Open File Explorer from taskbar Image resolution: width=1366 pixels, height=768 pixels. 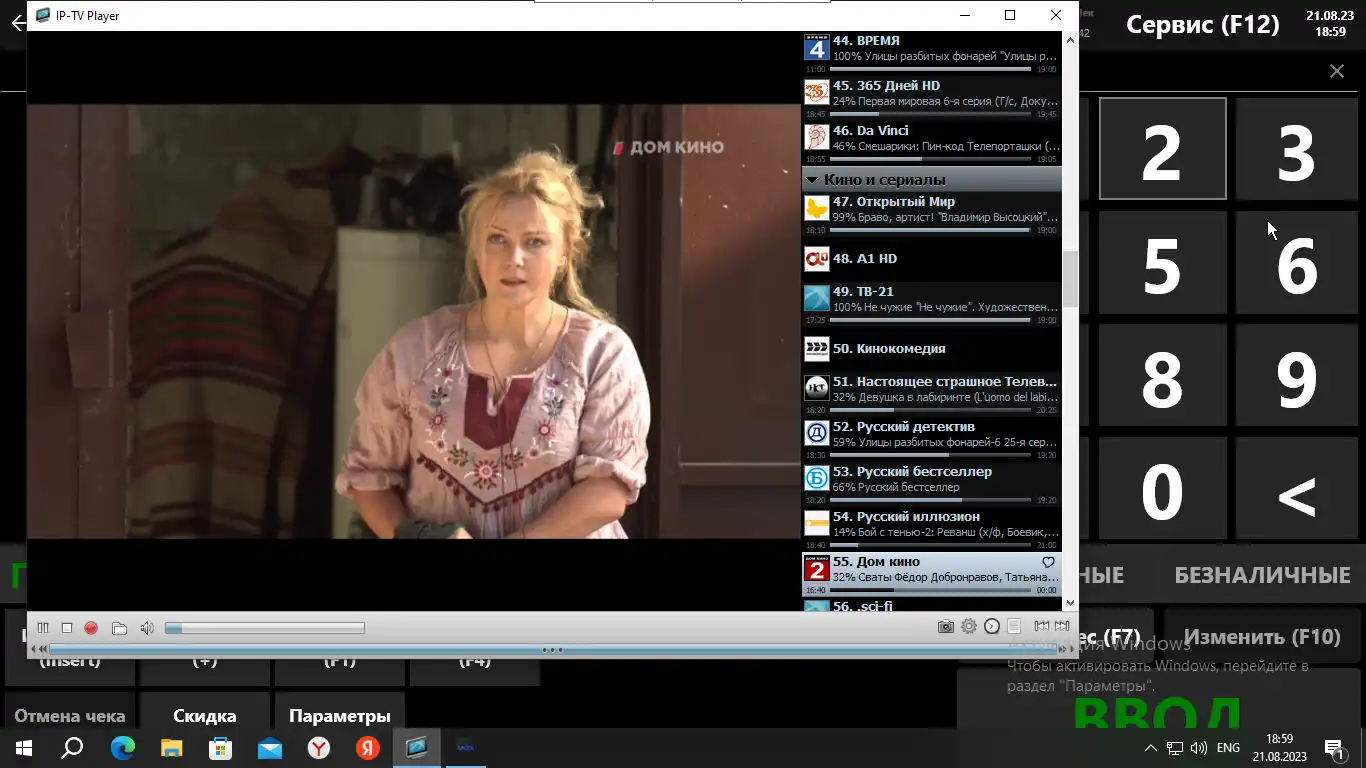point(171,748)
